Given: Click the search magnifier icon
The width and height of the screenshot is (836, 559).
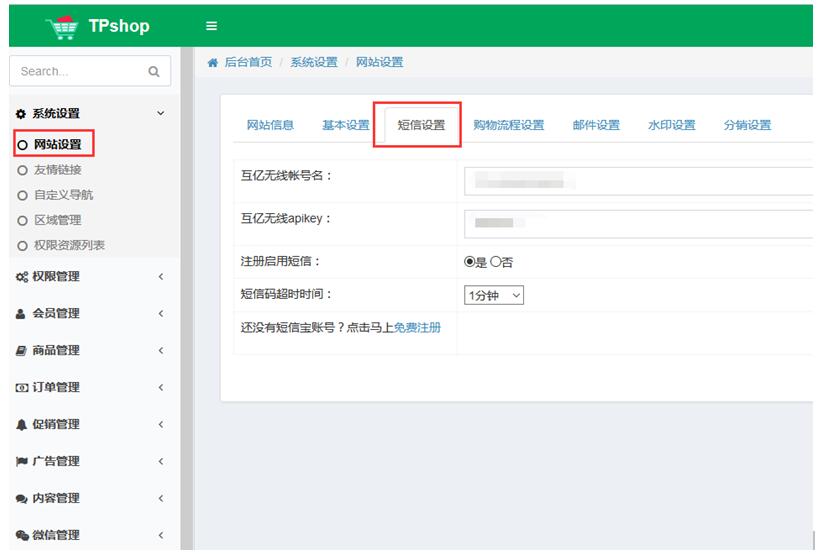Looking at the screenshot, I should tap(153, 71).
